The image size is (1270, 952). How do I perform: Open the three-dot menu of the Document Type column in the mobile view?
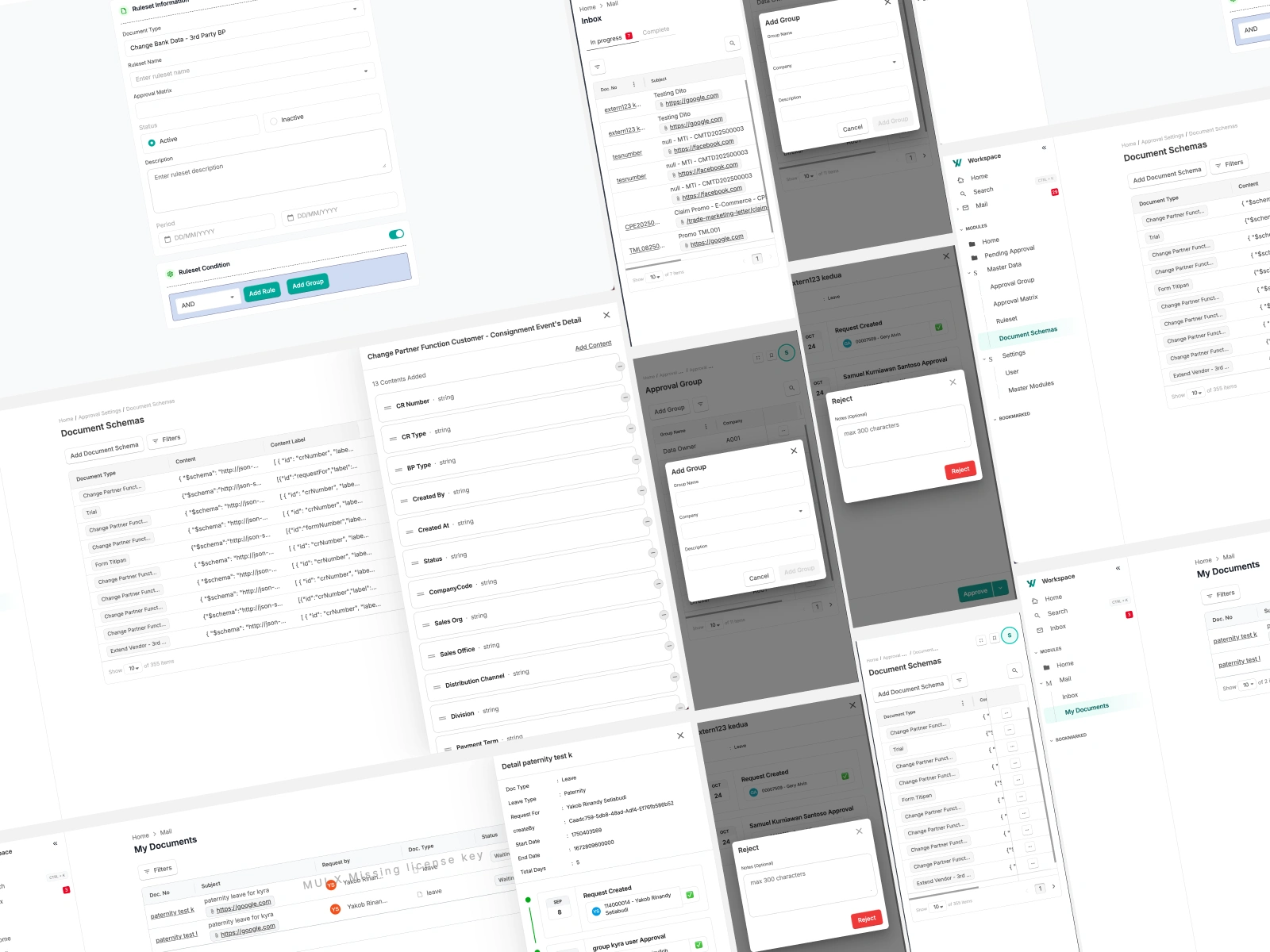963,704
